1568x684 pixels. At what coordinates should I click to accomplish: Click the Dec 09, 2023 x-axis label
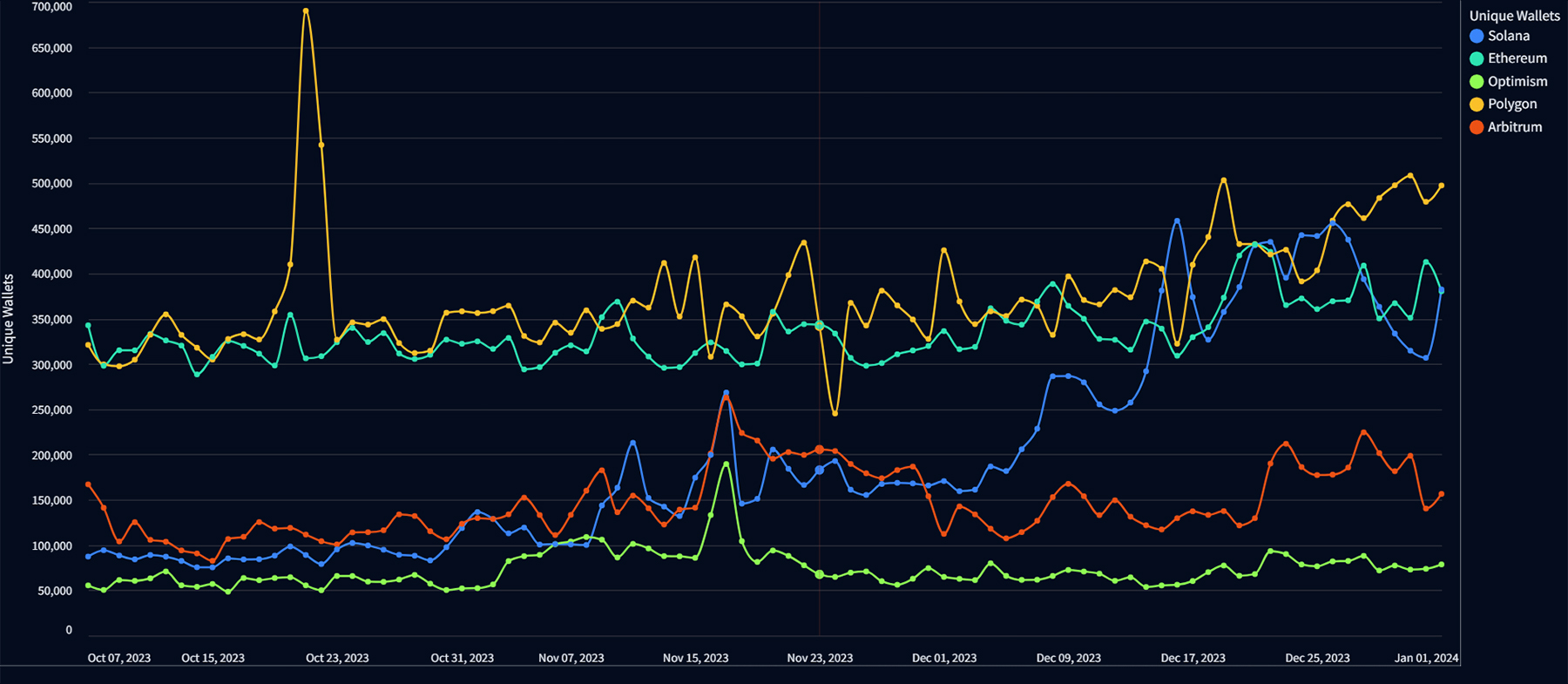coord(1068,658)
